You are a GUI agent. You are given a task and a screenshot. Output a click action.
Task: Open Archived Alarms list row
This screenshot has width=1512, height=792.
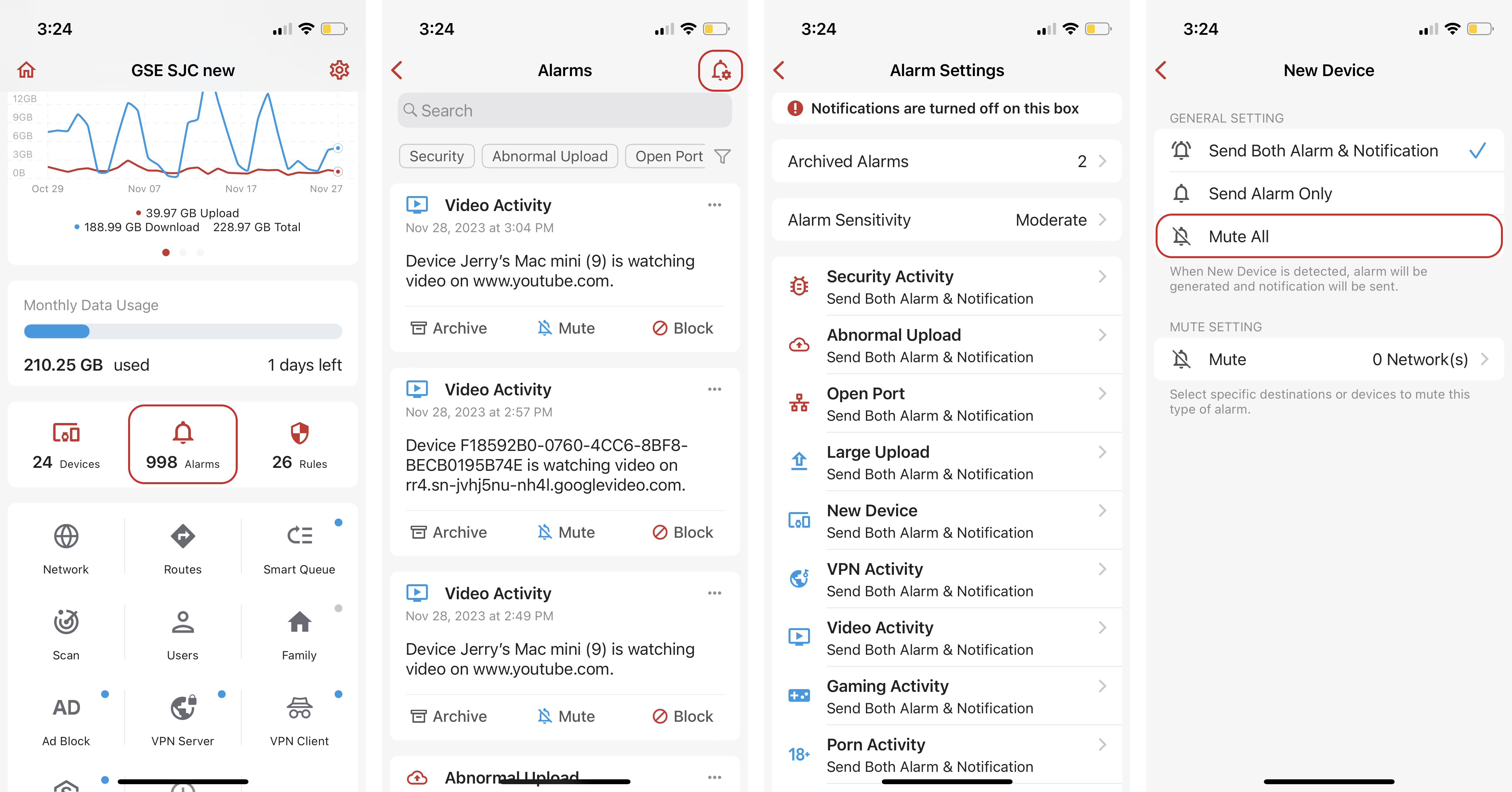point(946,162)
